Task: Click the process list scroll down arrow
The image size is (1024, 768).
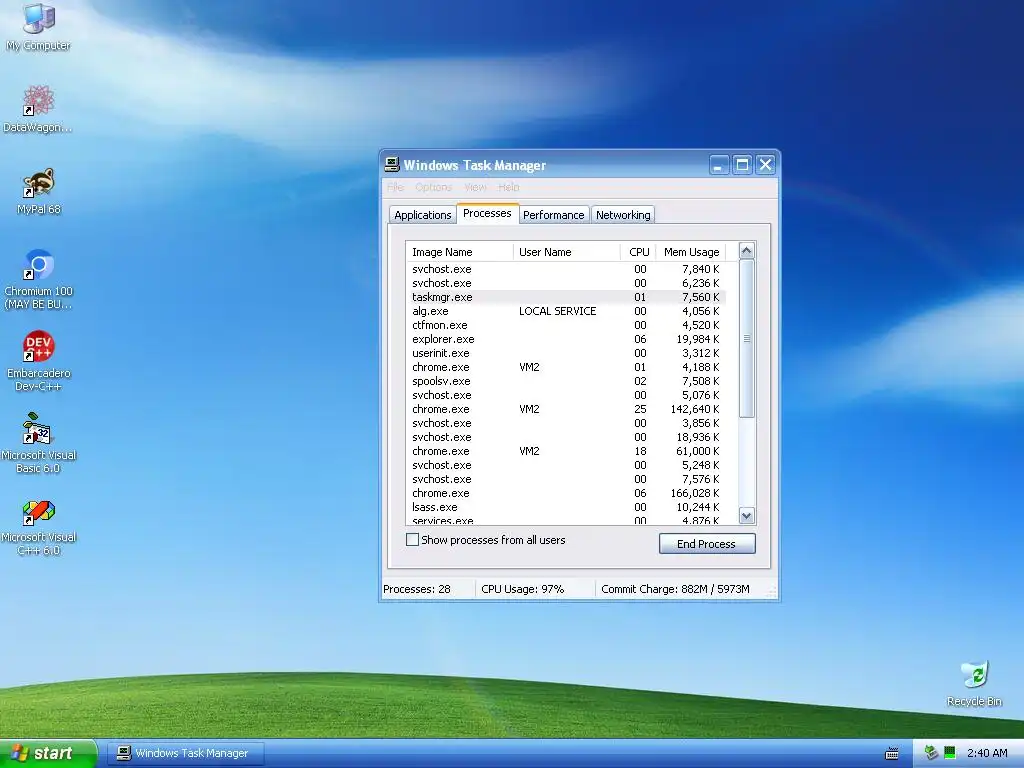Action: [746, 516]
